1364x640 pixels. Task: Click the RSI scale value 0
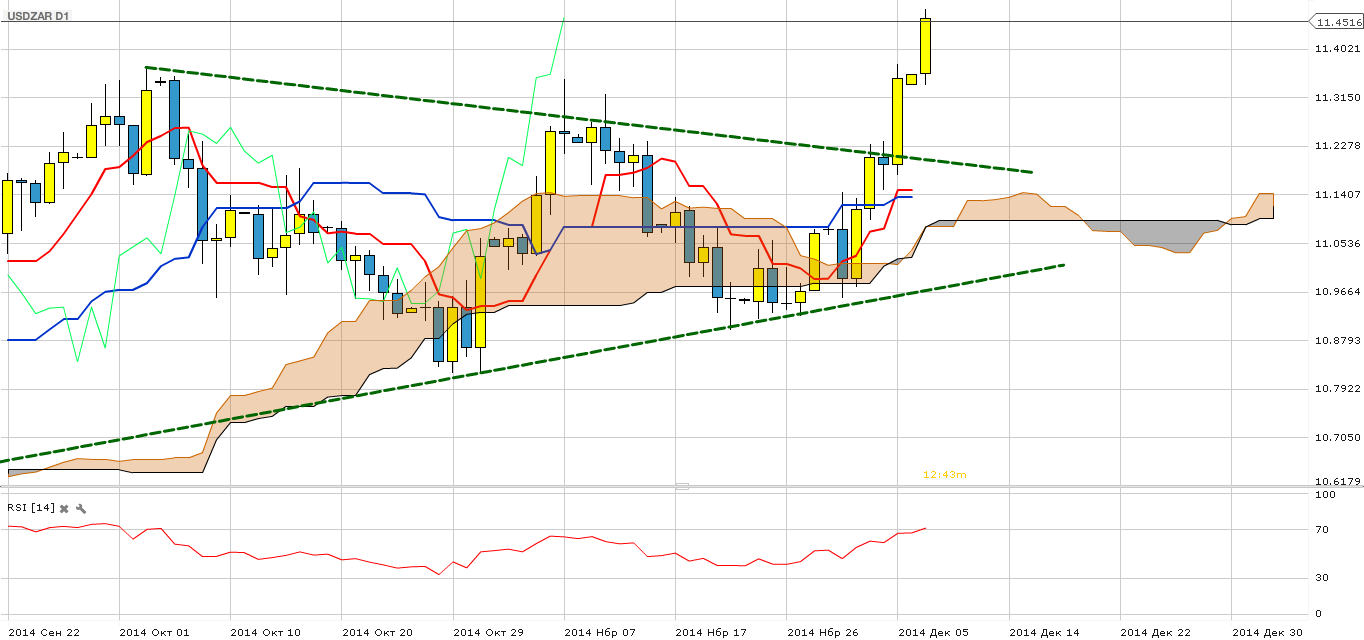click(x=1319, y=613)
